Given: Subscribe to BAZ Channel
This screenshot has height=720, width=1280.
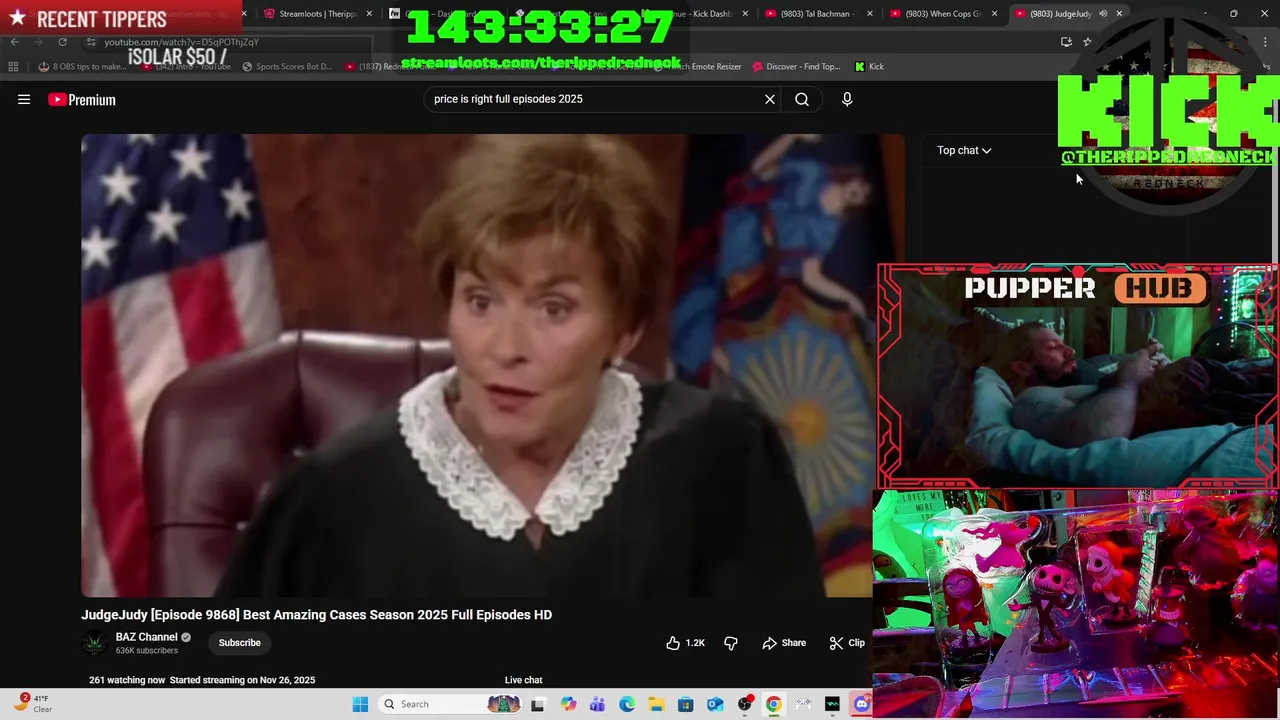Looking at the screenshot, I should tap(240, 643).
